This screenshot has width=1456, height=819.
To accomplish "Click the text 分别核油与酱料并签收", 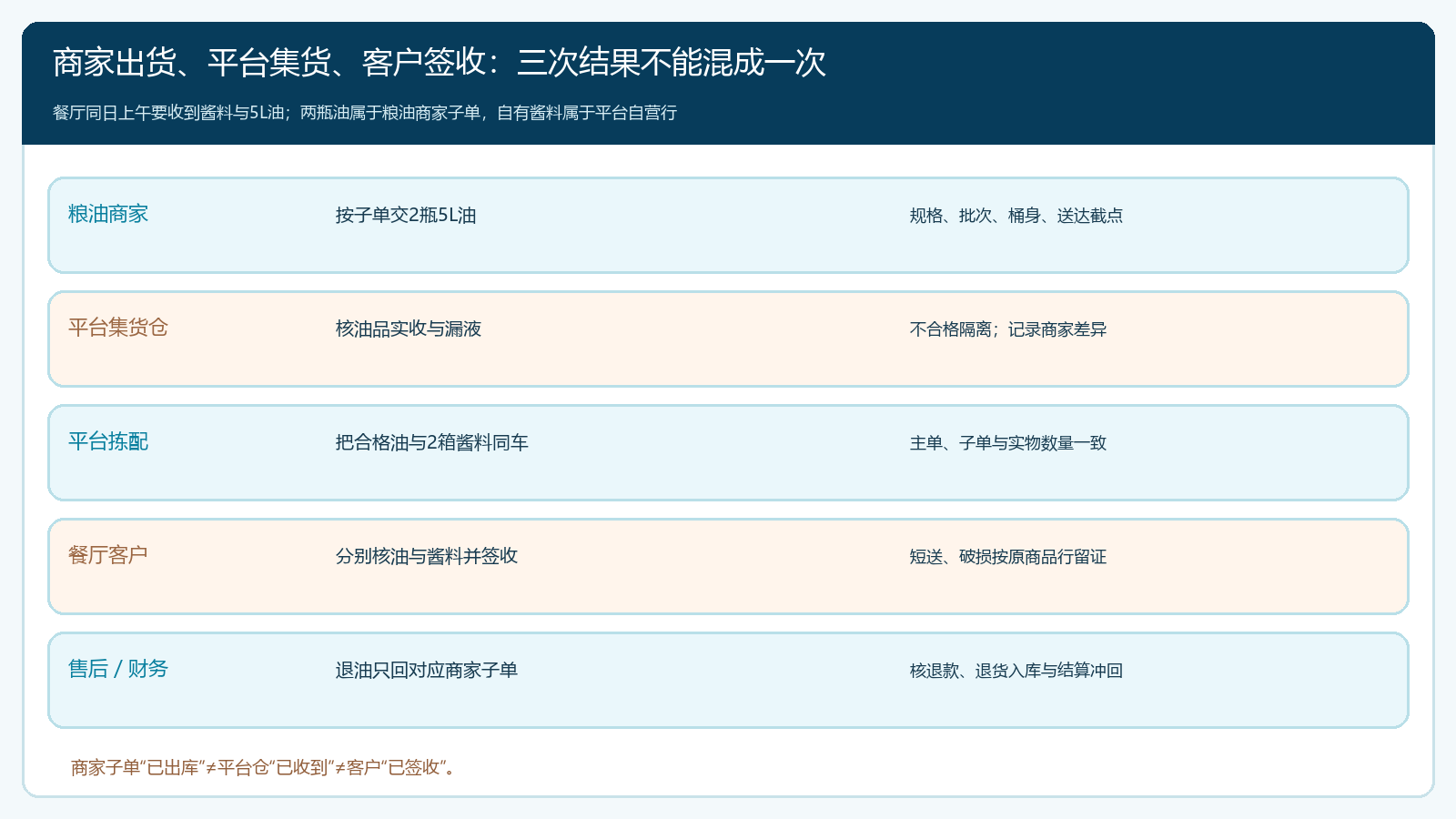I will [427, 556].
